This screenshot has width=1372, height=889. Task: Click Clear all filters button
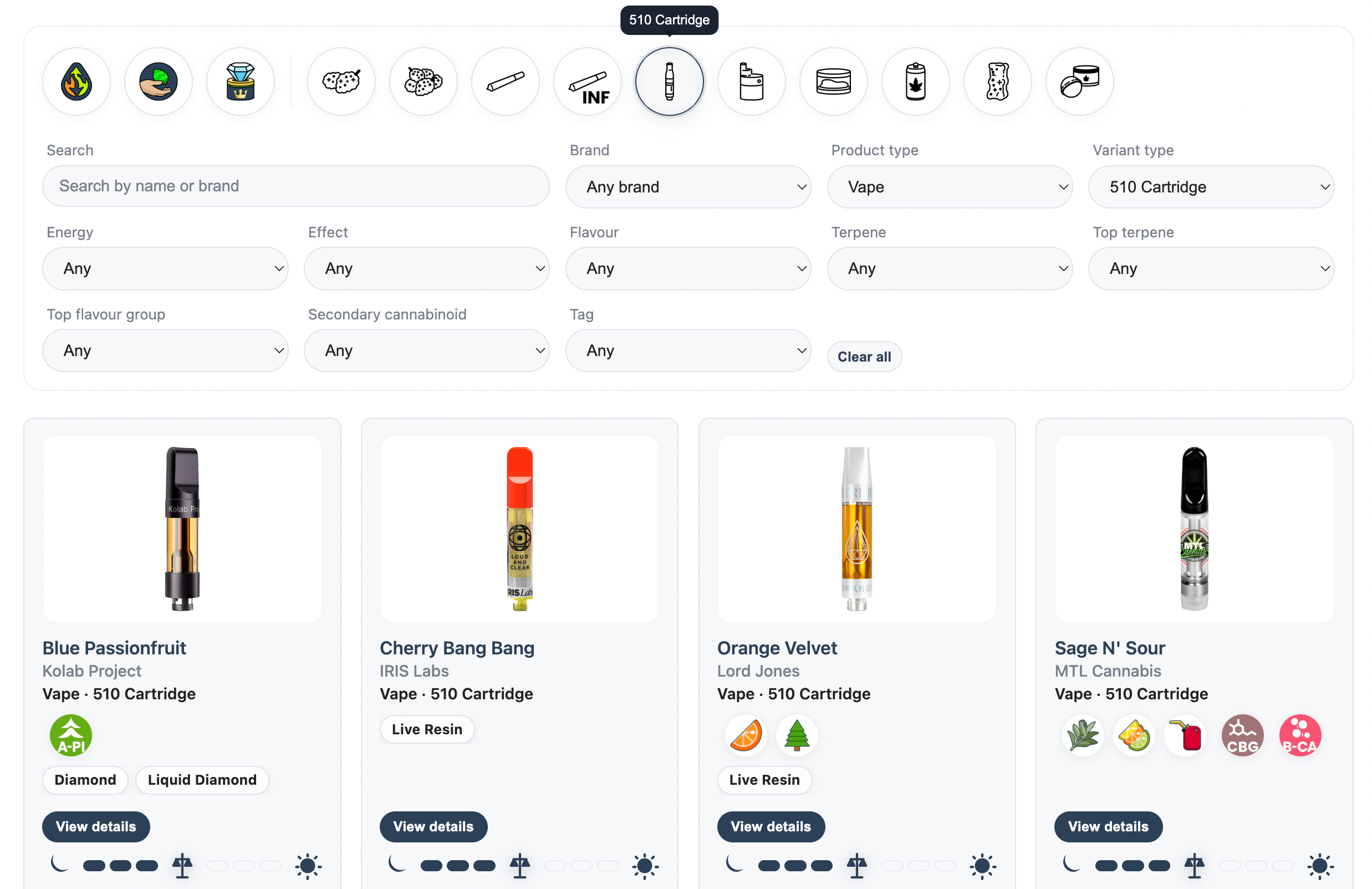tap(864, 357)
